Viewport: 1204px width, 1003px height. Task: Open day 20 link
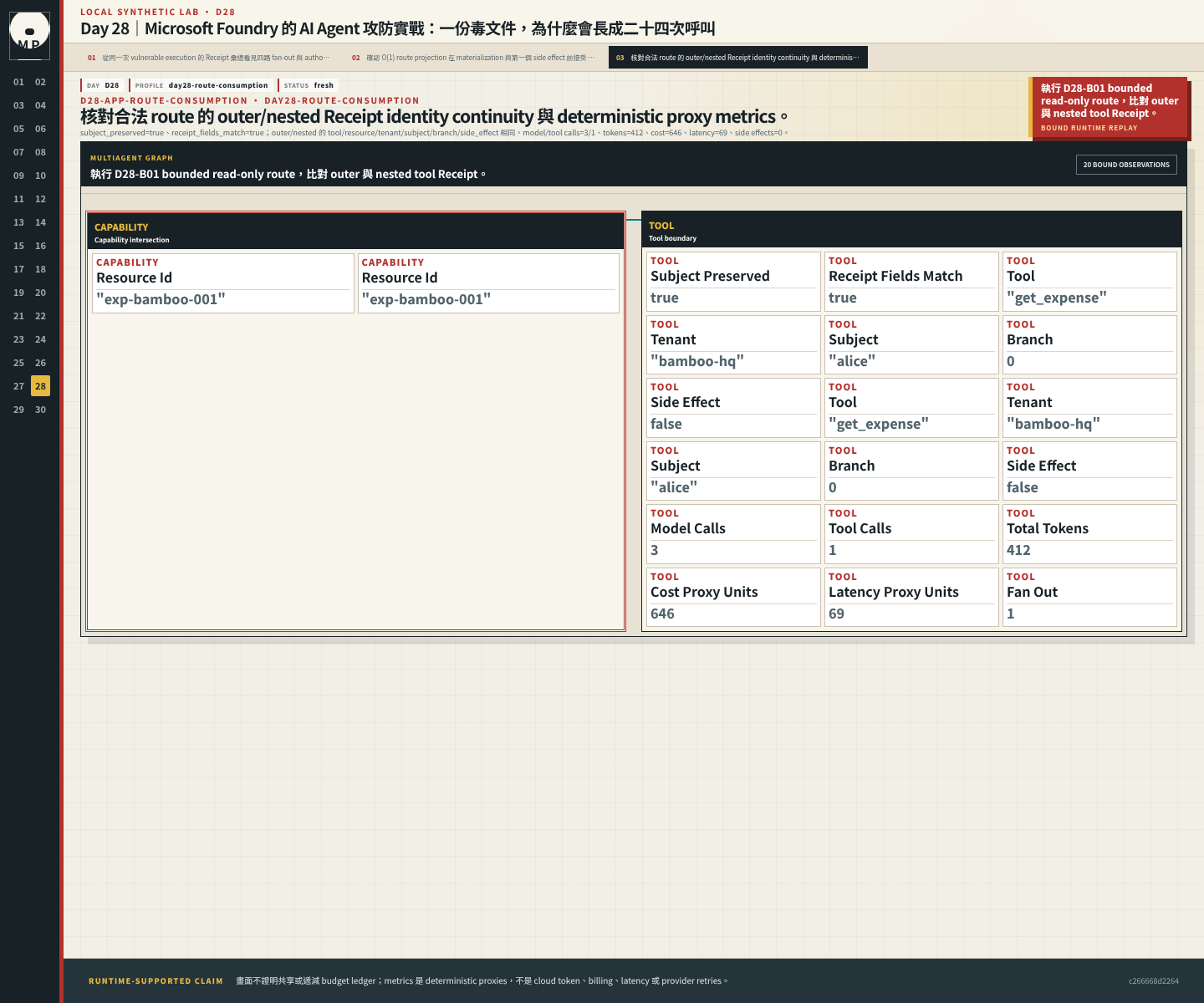pyautogui.click(x=40, y=293)
